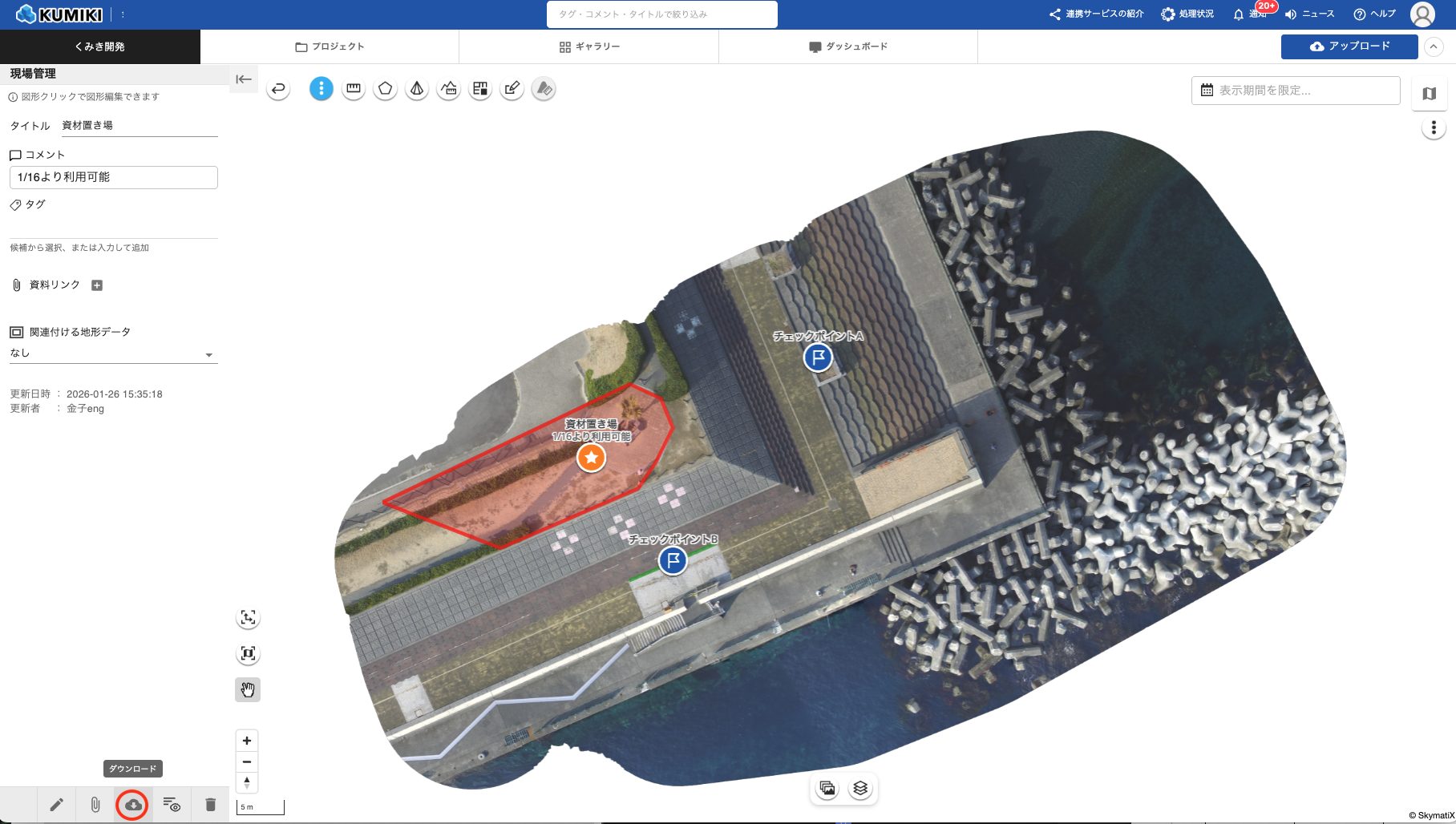Collapse the header with the chevron-up button
This screenshot has width=1456, height=824.
pyautogui.click(x=1434, y=46)
